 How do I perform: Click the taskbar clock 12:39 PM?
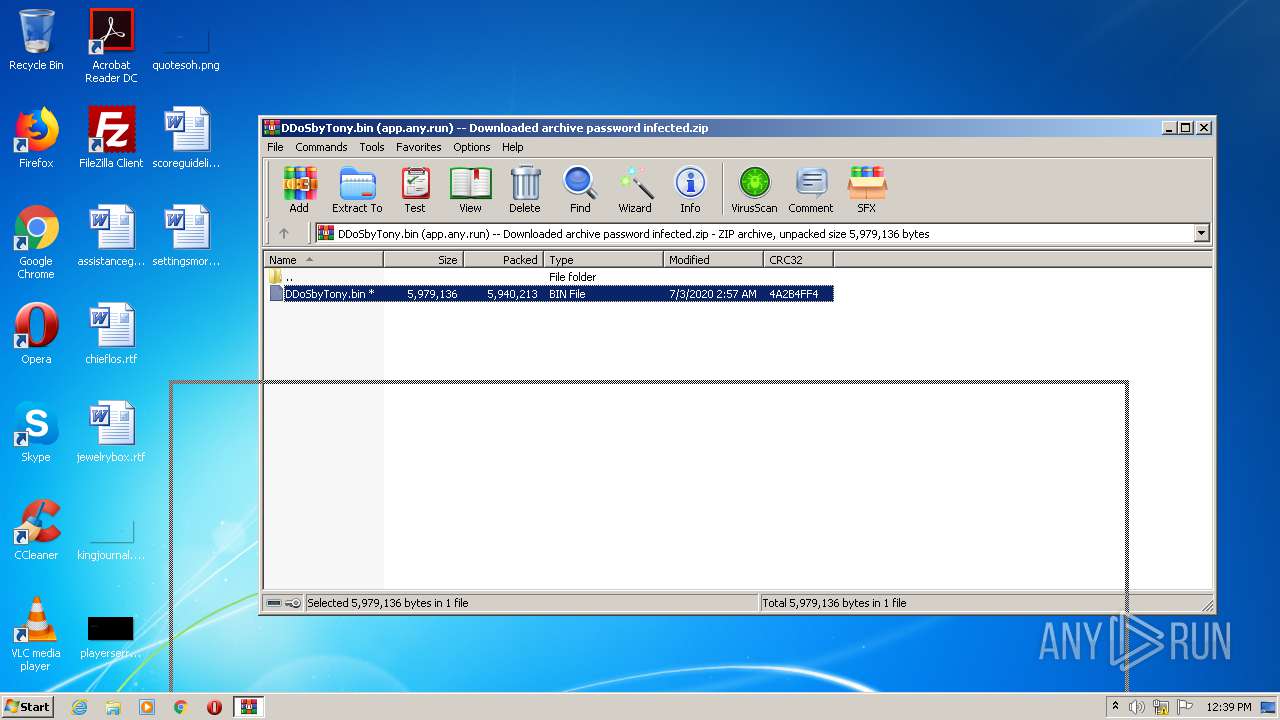pyautogui.click(x=1228, y=707)
